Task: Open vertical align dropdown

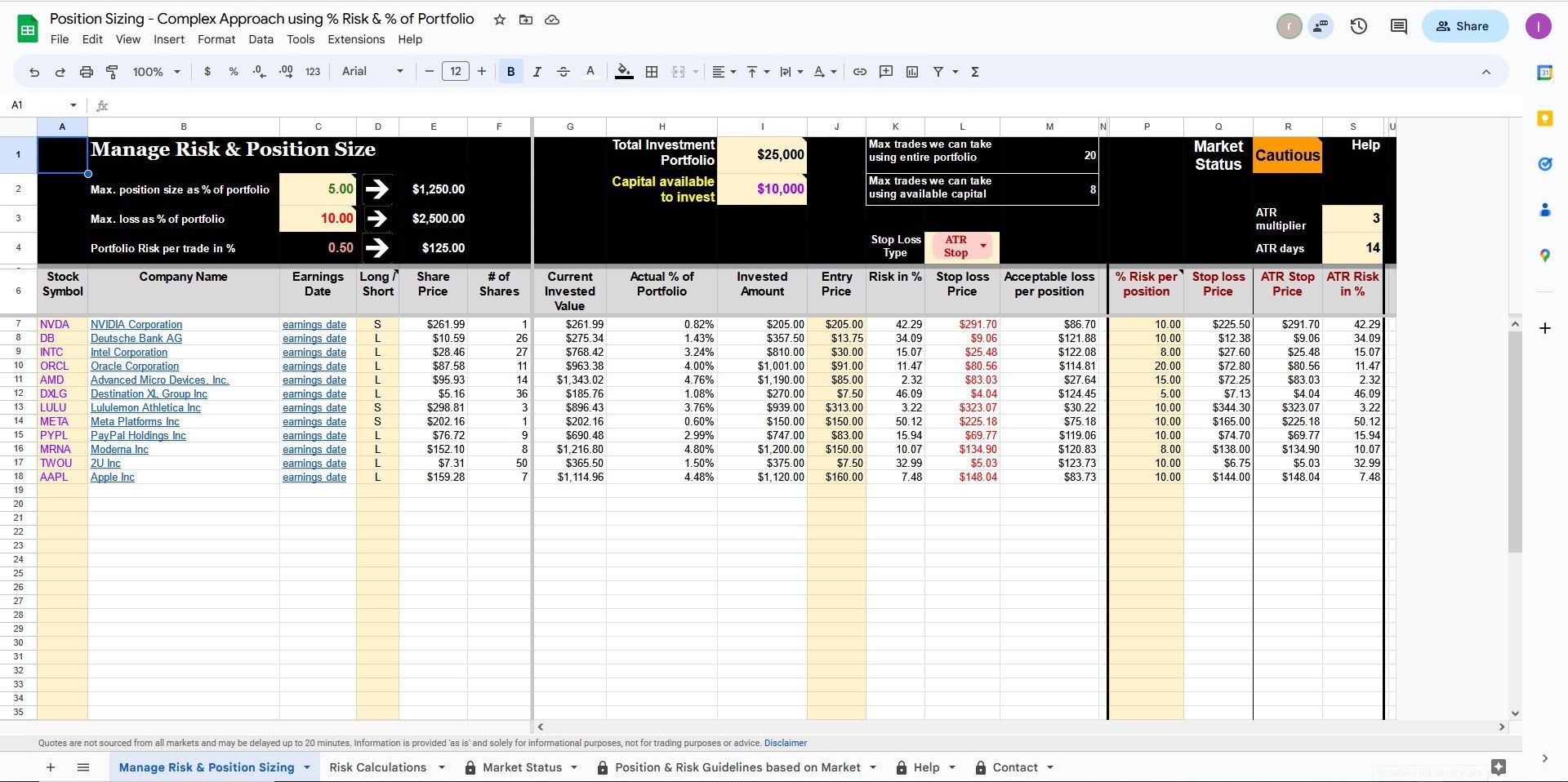Action: click(x=758, y=72)
